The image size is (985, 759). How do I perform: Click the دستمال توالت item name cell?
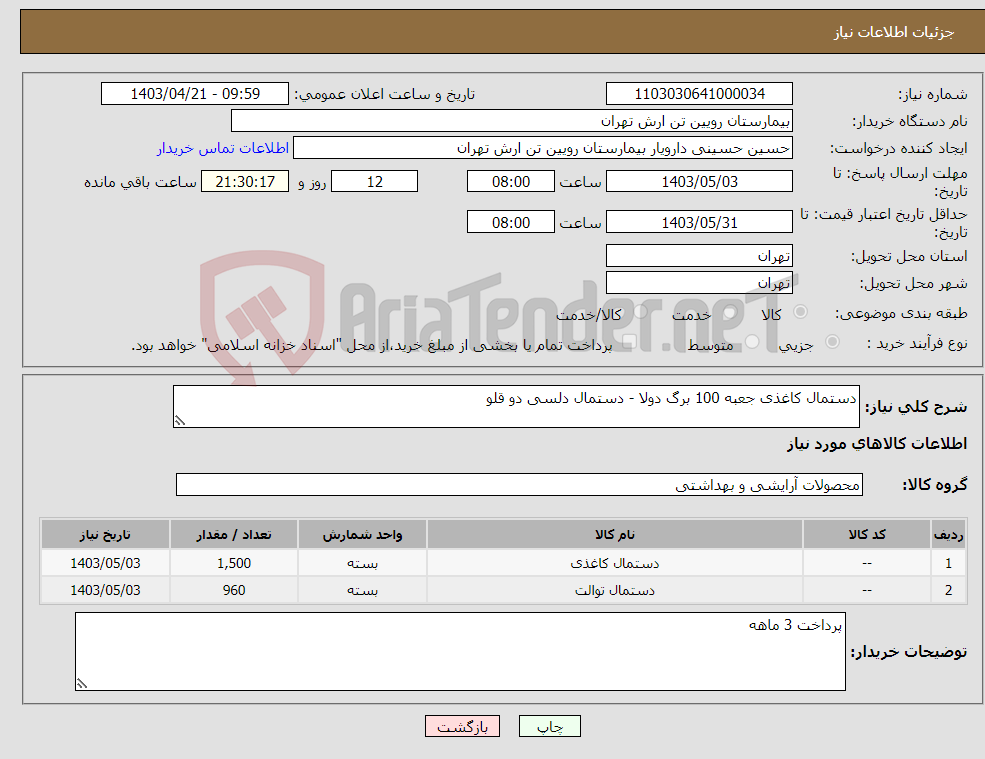(x=615, y=590)
